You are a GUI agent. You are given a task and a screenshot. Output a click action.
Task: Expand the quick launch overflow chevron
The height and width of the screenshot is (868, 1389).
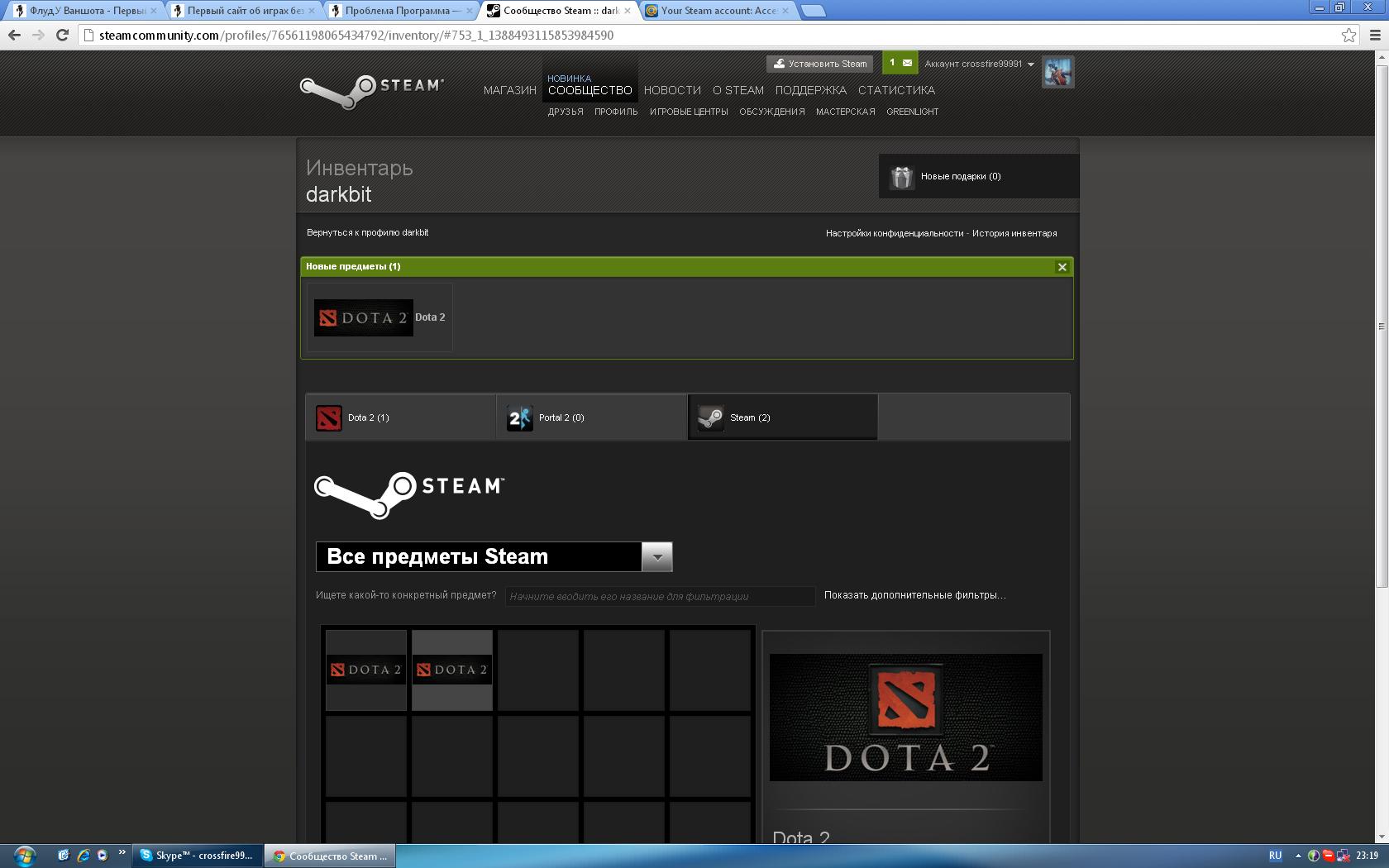(122, 852)
